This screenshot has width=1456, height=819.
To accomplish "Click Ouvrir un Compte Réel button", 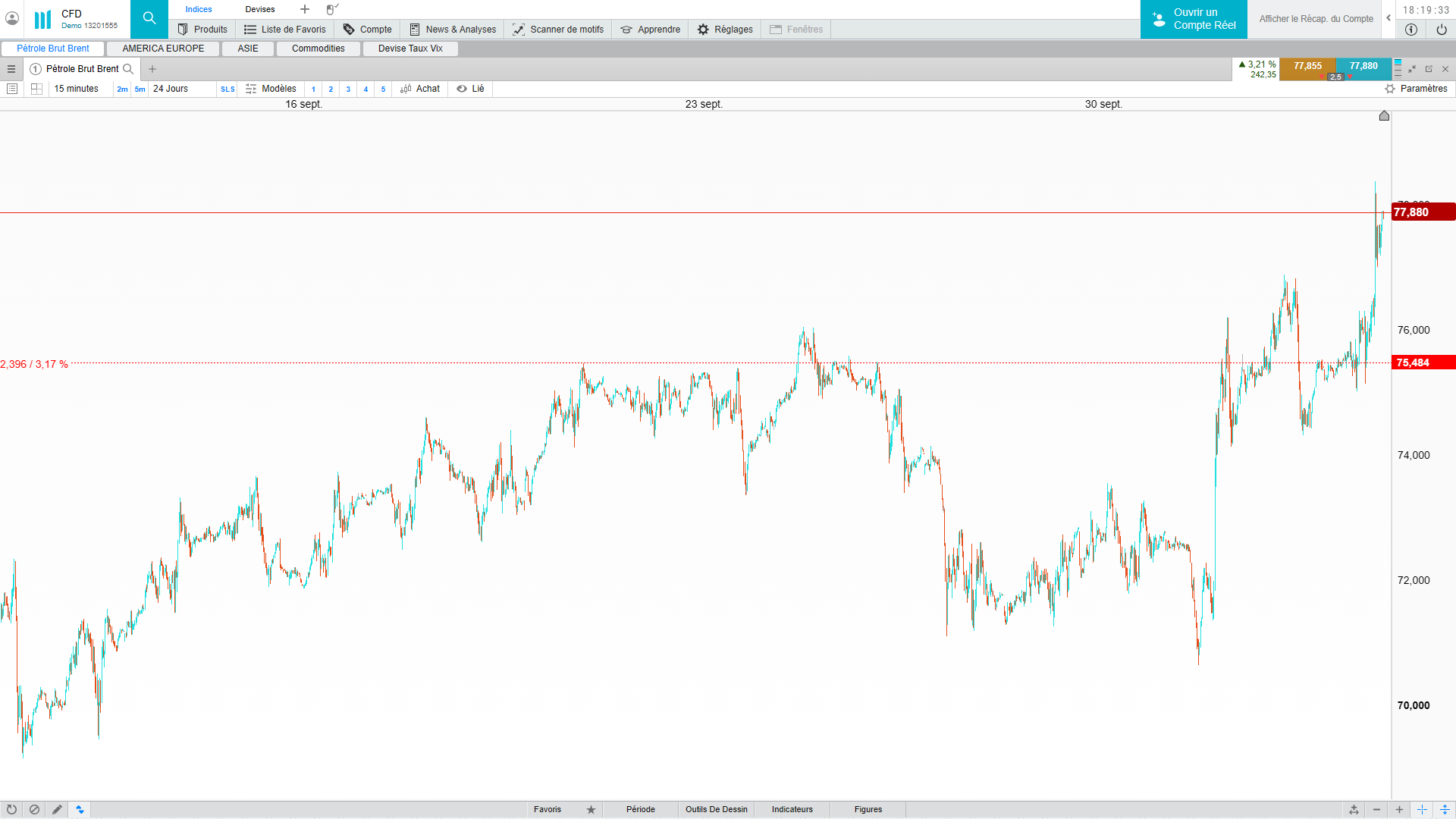I will pyautogui.click(x=1194, y=19).
